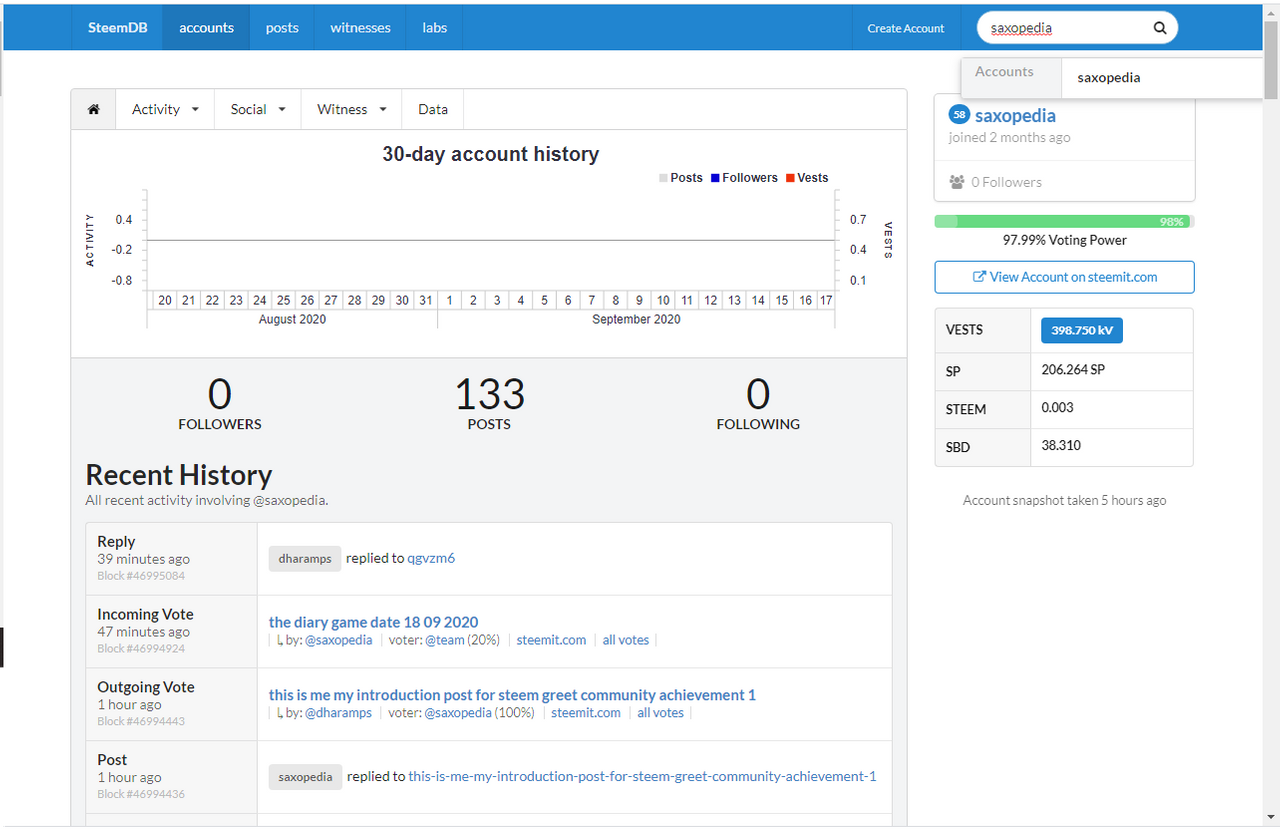Screen dimensions: 1280x831
Task: Click '0 Followers' text in profile card
Action: coord(1008,182)
